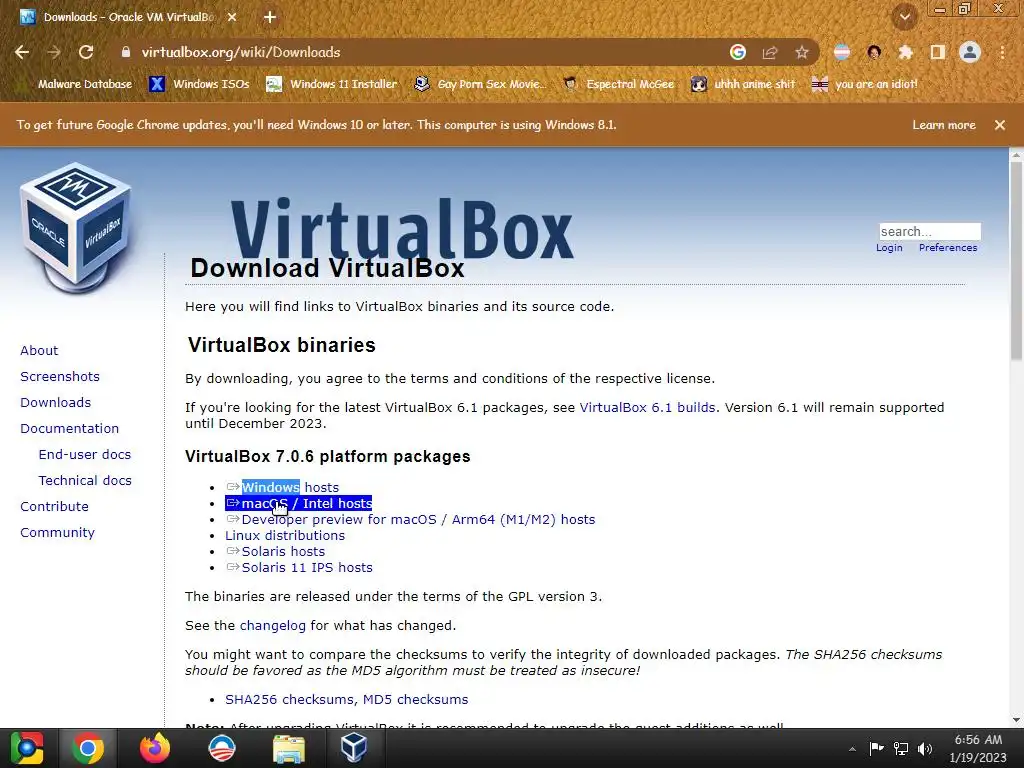The height and width of the screenshot is (768, 1024).
Task: Select the Downloads – Oracle VM VirtualBox tab
Action: click(x=128, y=17)
